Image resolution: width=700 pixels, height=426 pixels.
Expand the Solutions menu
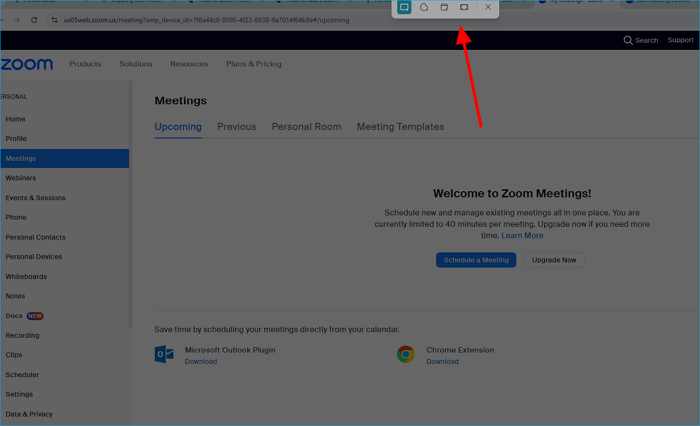(x=136, y=64)
